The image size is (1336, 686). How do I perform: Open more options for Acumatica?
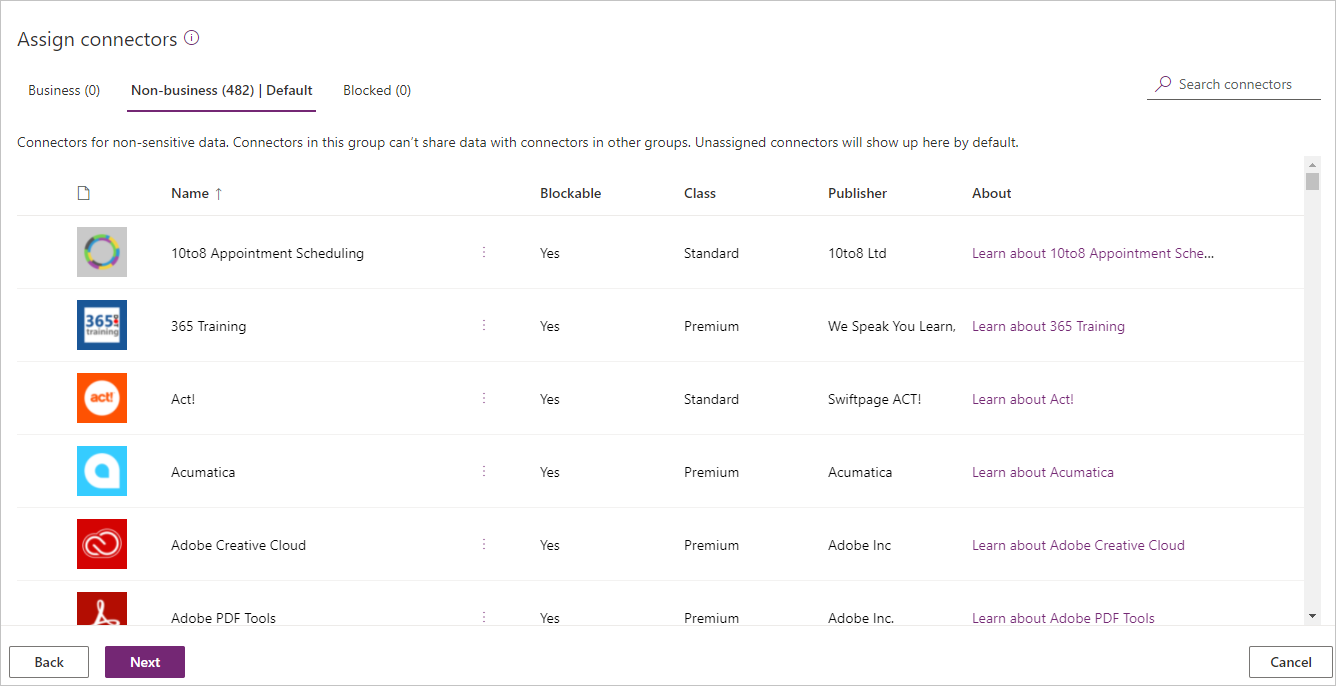click(484, 471)
